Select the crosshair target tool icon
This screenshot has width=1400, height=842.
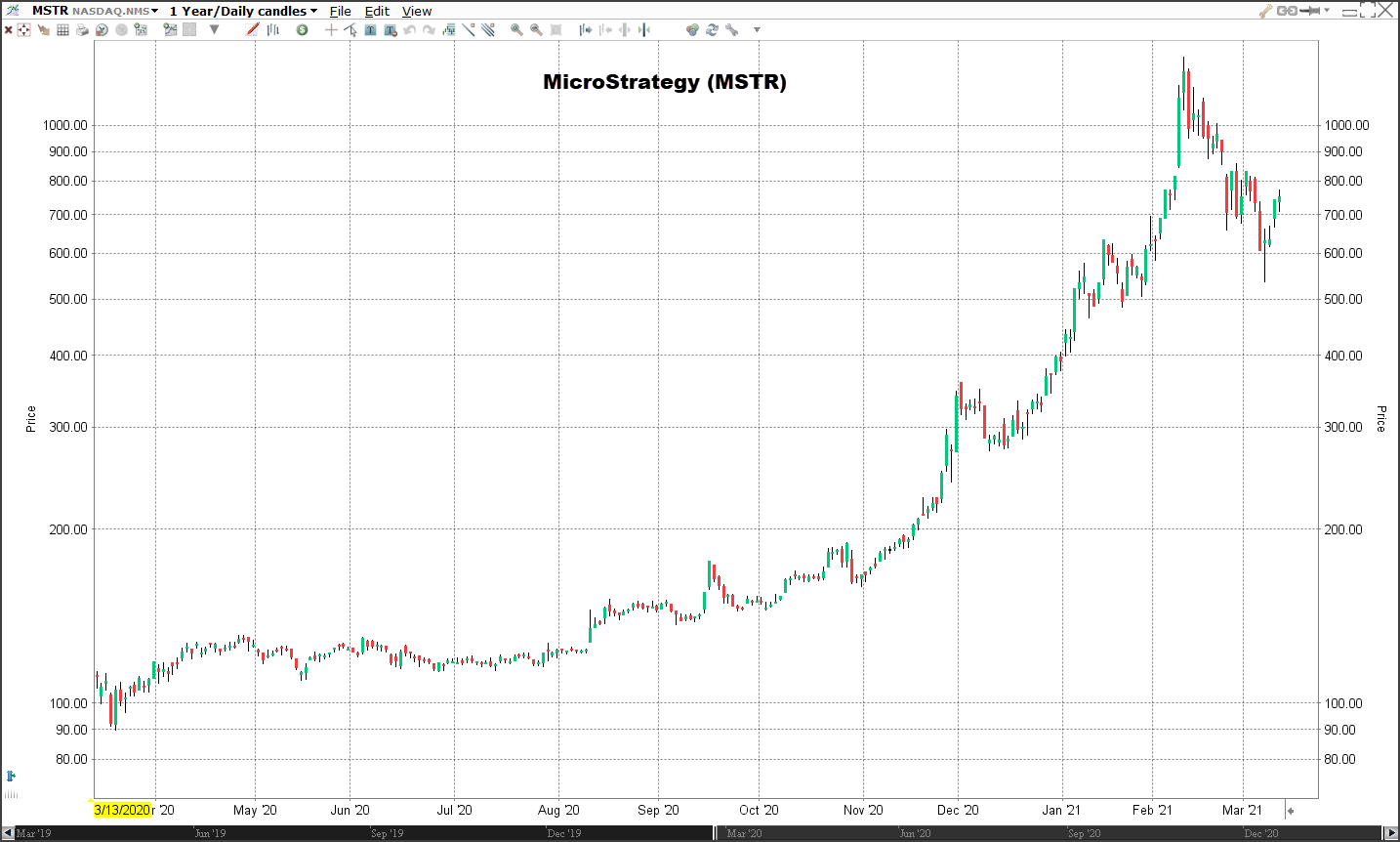click(23, 29)
